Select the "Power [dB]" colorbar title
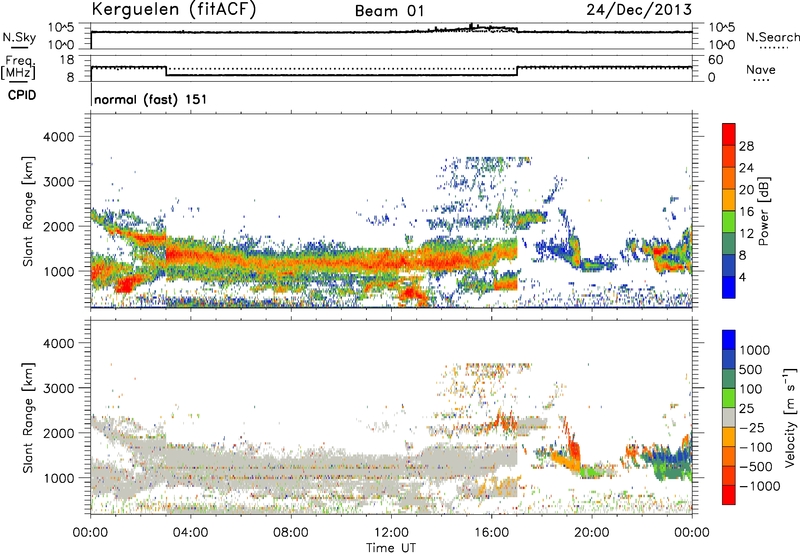800x554 pixels. click(763, 211)
